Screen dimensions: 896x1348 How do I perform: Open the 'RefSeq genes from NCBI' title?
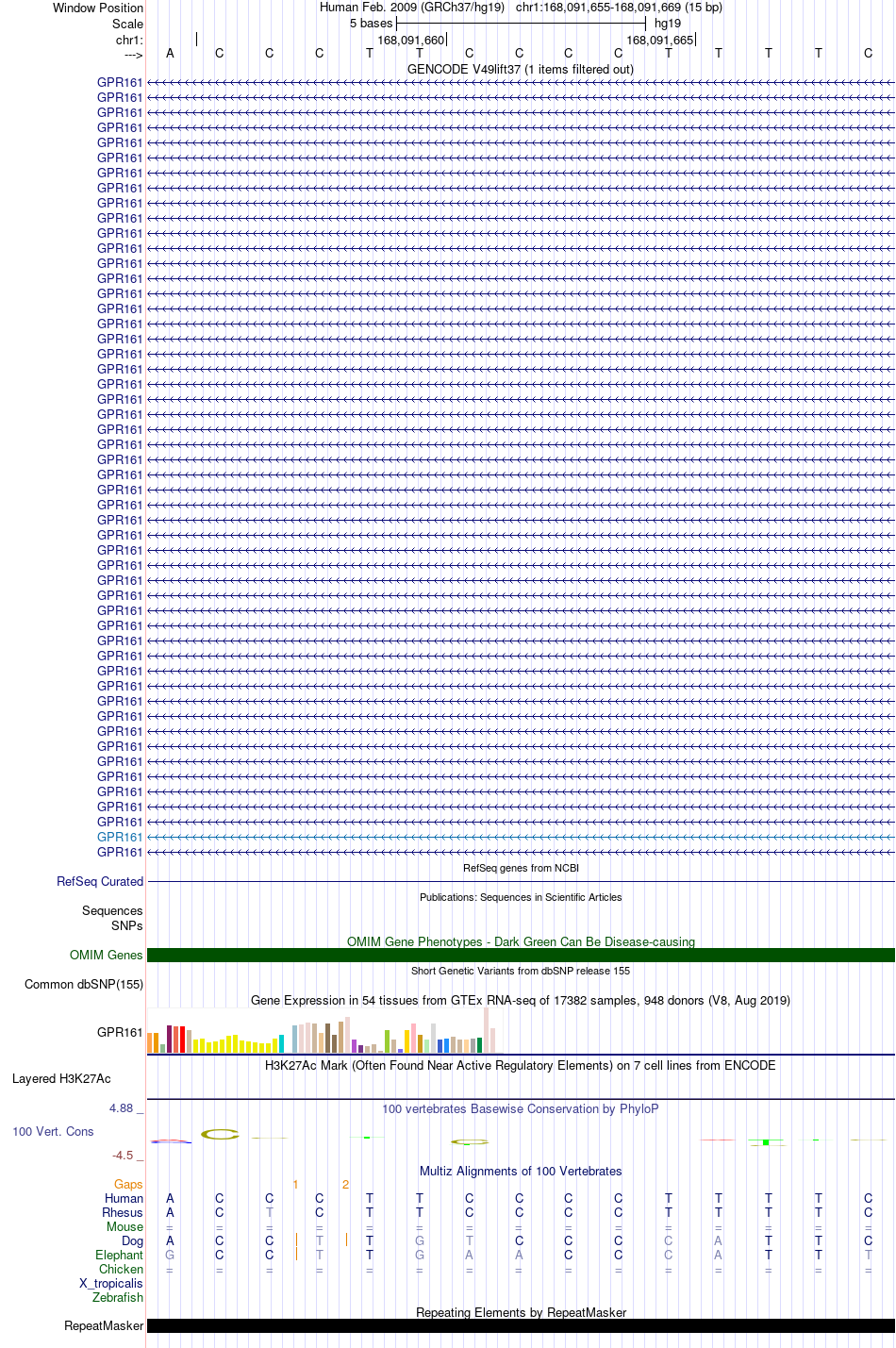[x=521, y=868]
